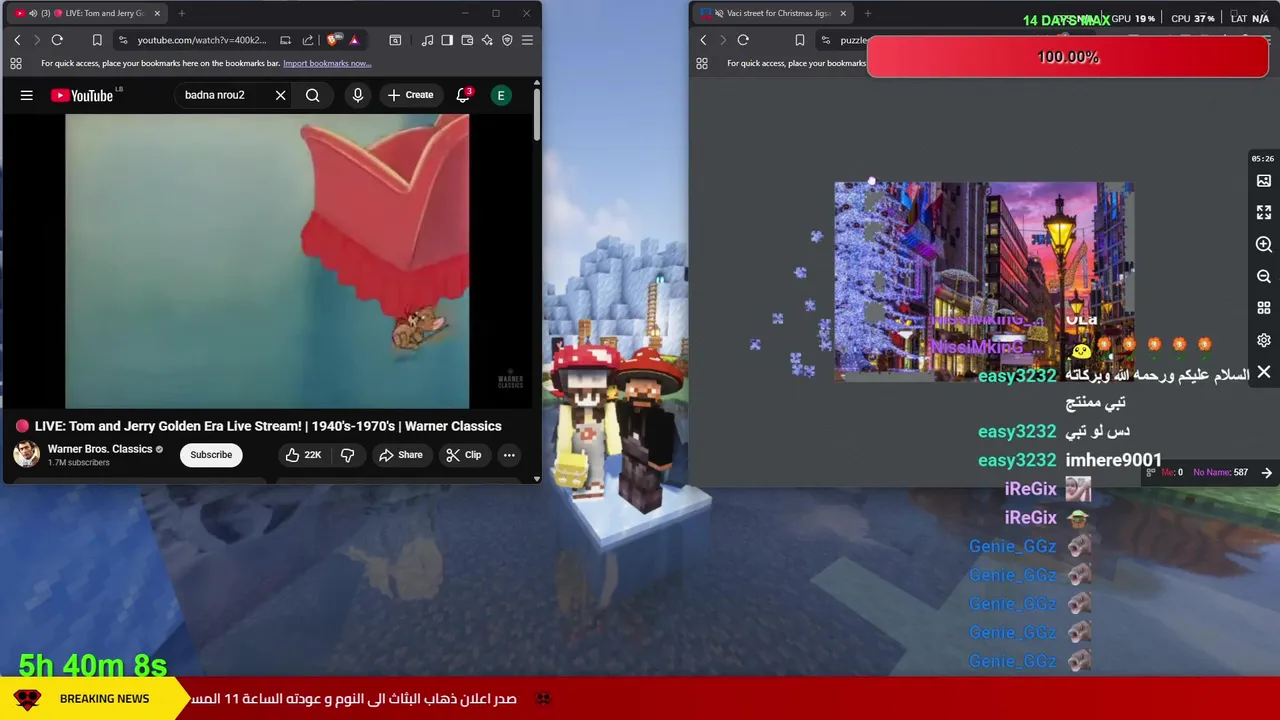Reload the puzzle page

tap(743, 40)
